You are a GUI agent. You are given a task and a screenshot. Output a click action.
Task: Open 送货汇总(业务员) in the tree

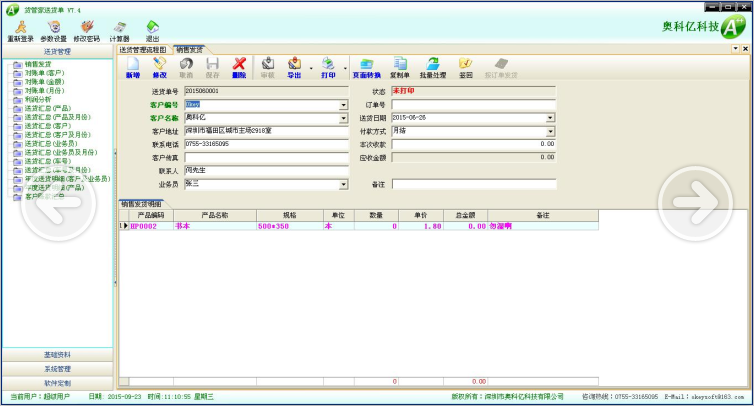tap(51, 143)
